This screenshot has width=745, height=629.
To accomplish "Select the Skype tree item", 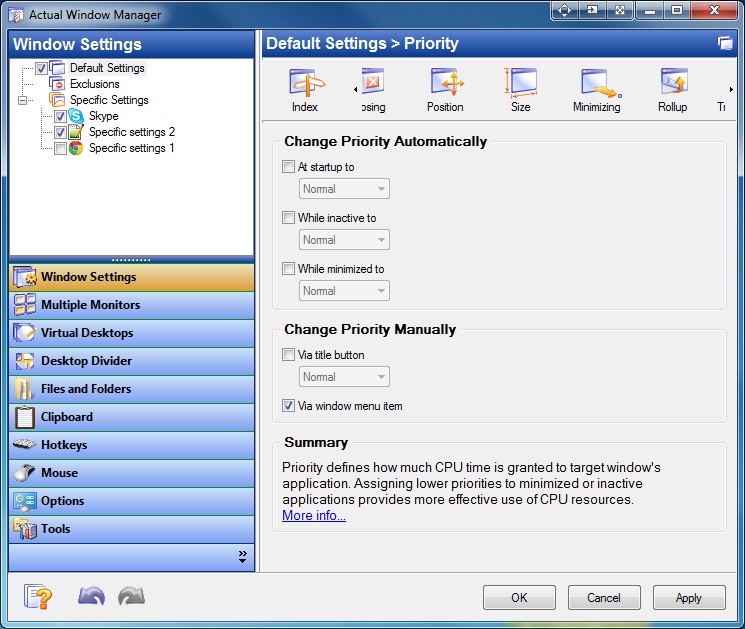I will pyautogui.click(x=104, y=116).
